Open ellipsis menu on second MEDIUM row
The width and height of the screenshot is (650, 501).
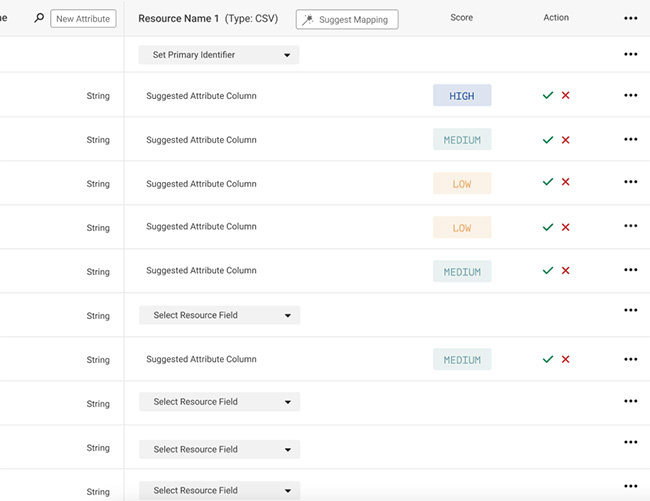pyautogui.click(x=631, y=270)
